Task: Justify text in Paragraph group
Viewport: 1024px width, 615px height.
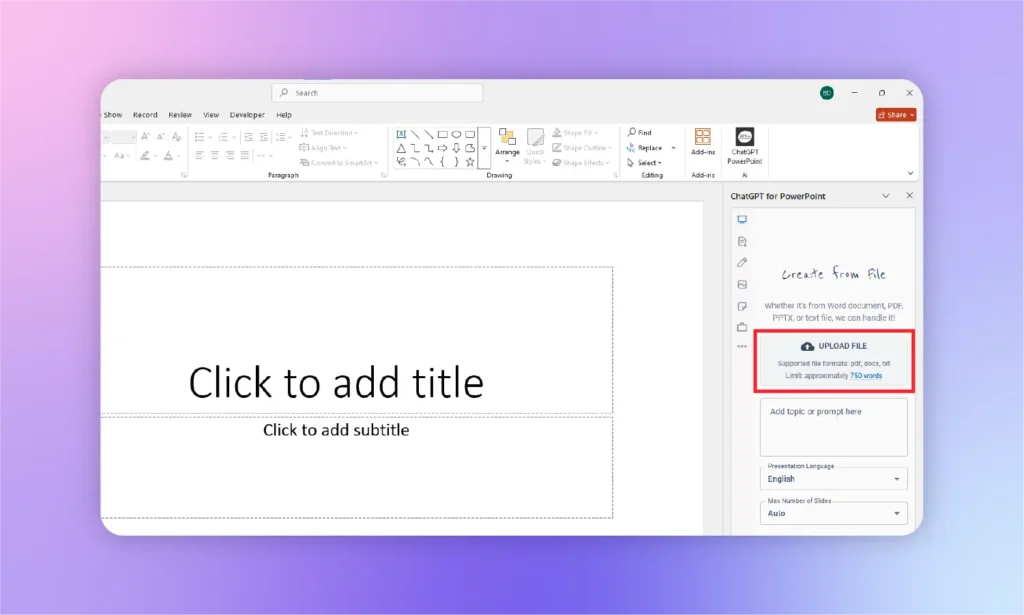Action: point(244,155)
